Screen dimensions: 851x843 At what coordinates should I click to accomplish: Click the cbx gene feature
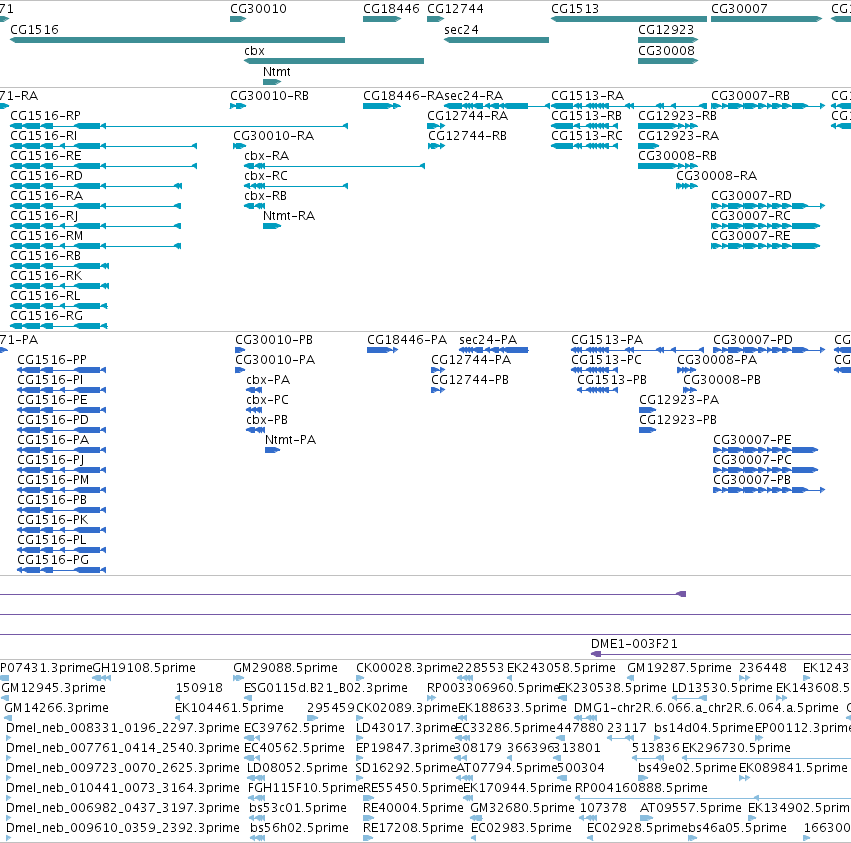pyautogui.click(x=334, y=61)
